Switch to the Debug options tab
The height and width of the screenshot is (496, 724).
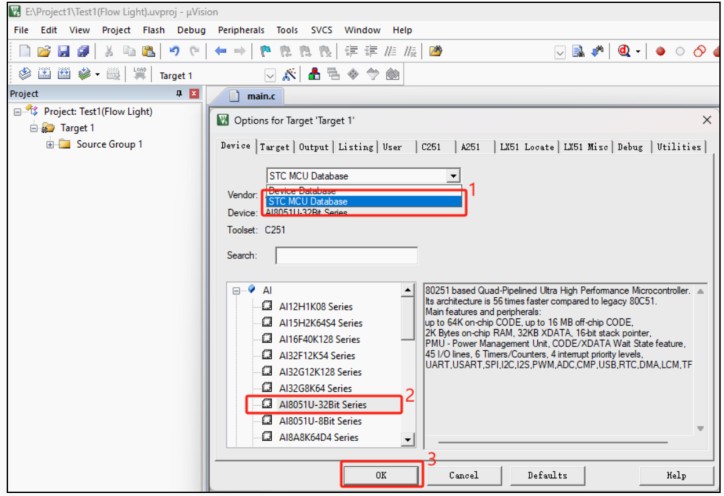point(630,147)
